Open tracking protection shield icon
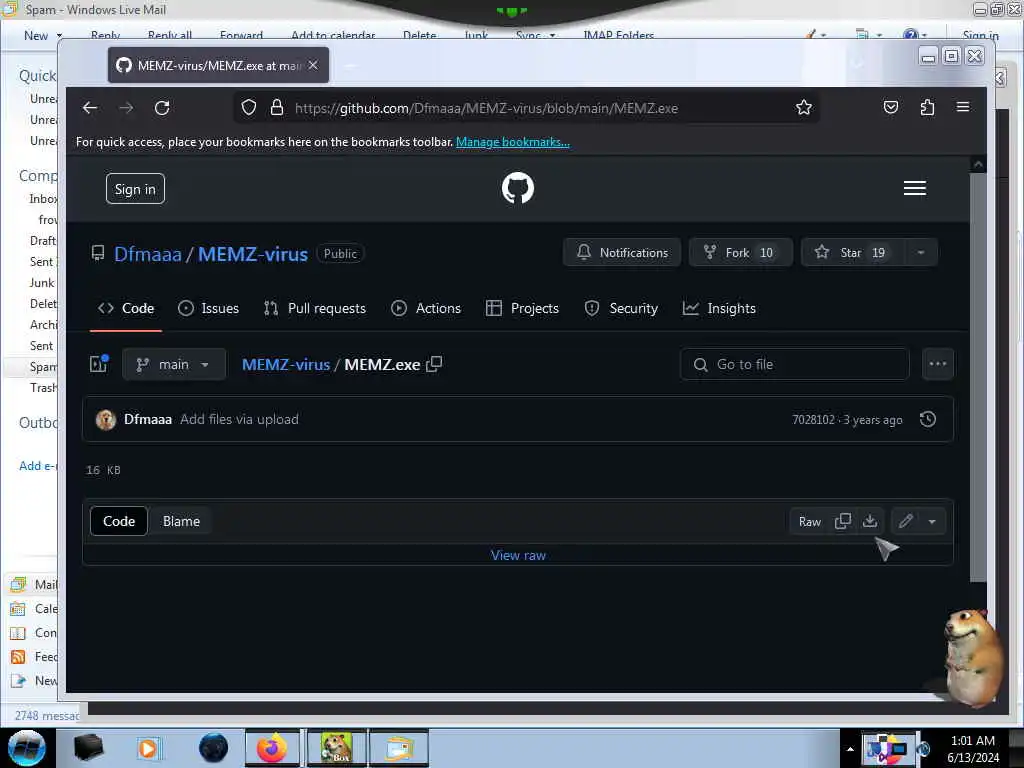The image size is (1024, 768). [248, 108]
